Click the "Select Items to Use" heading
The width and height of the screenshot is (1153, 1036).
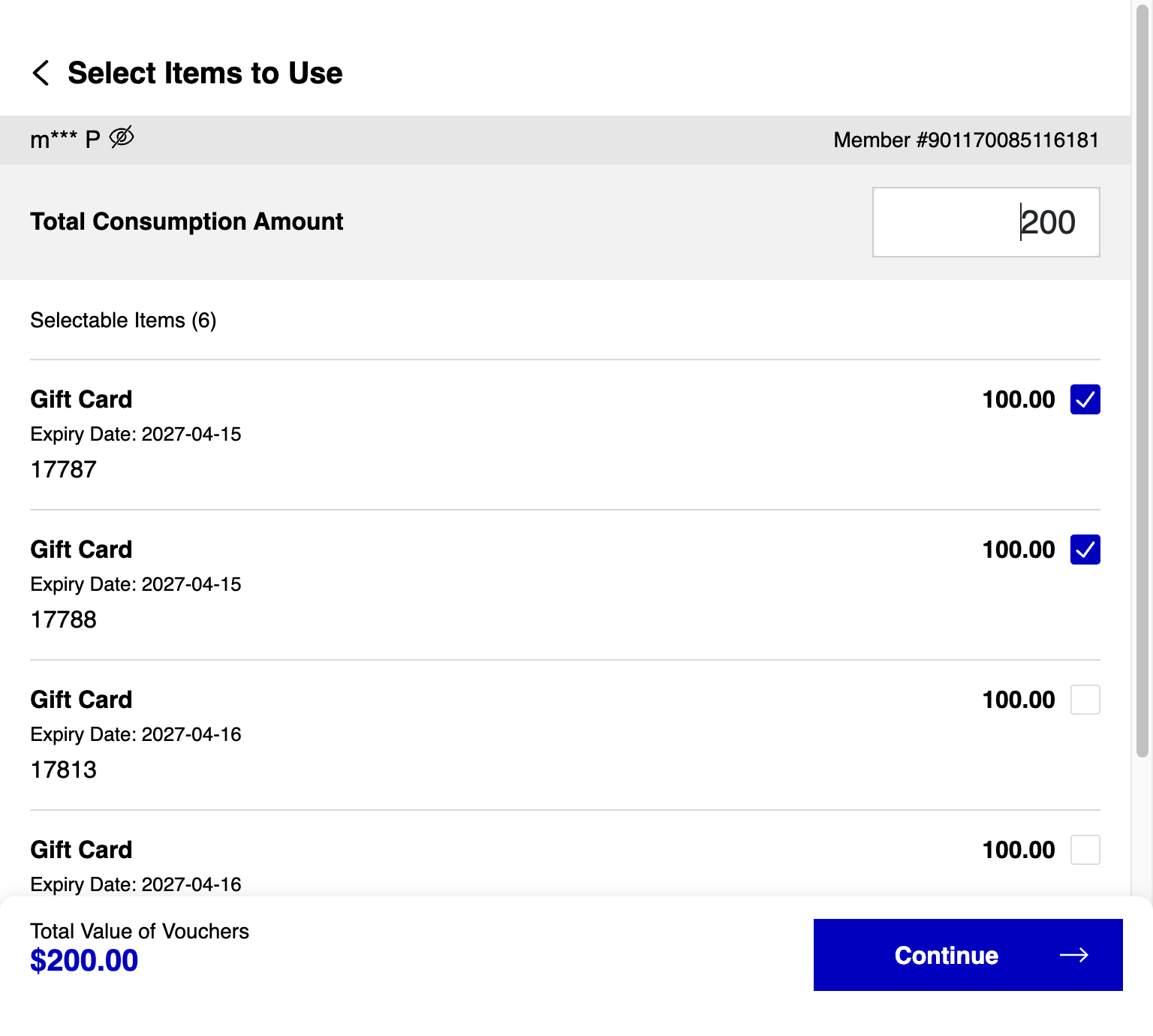click(x=205, y=73)
